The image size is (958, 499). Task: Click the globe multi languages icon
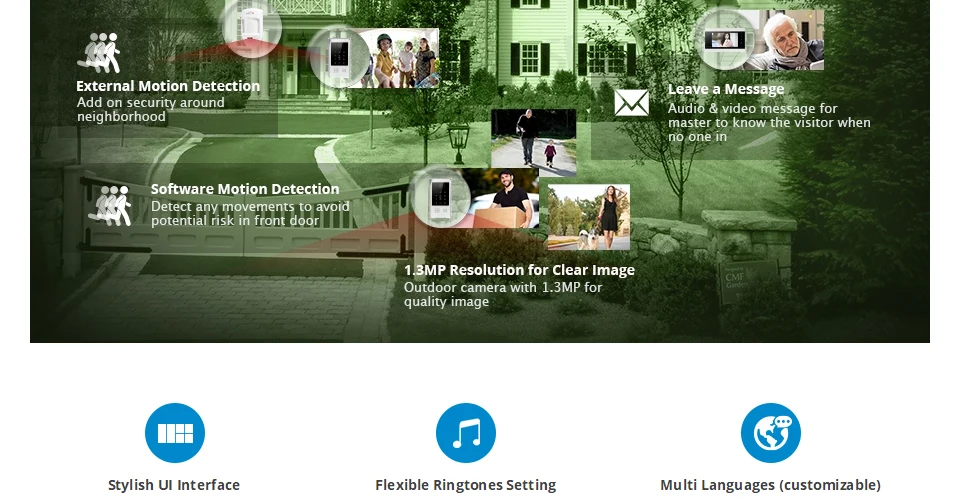pos(770,433)
